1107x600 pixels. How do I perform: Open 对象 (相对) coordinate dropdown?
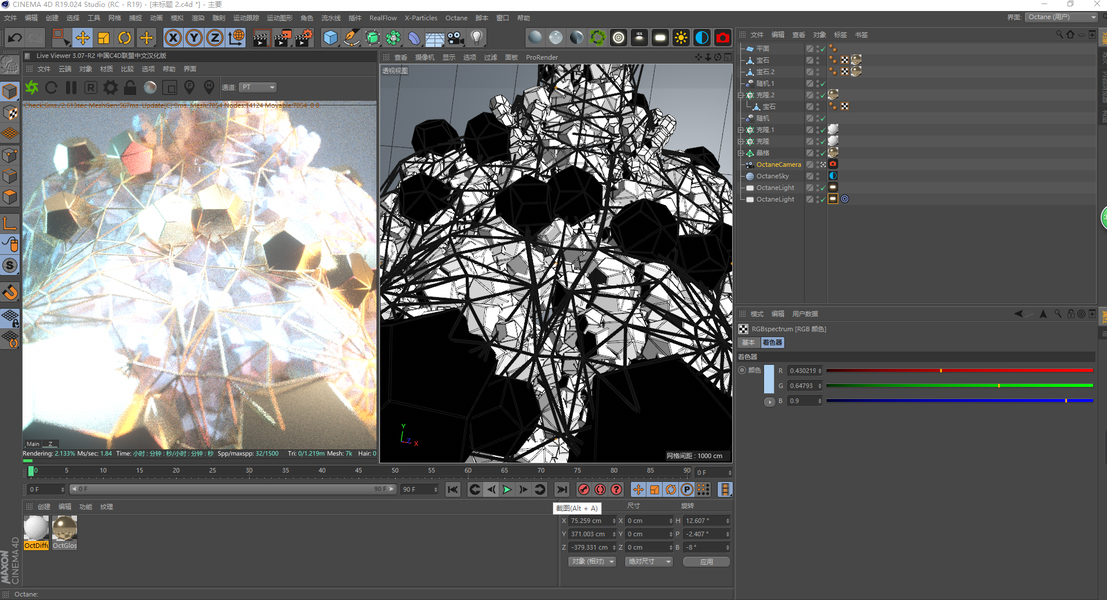click(592, 562)
